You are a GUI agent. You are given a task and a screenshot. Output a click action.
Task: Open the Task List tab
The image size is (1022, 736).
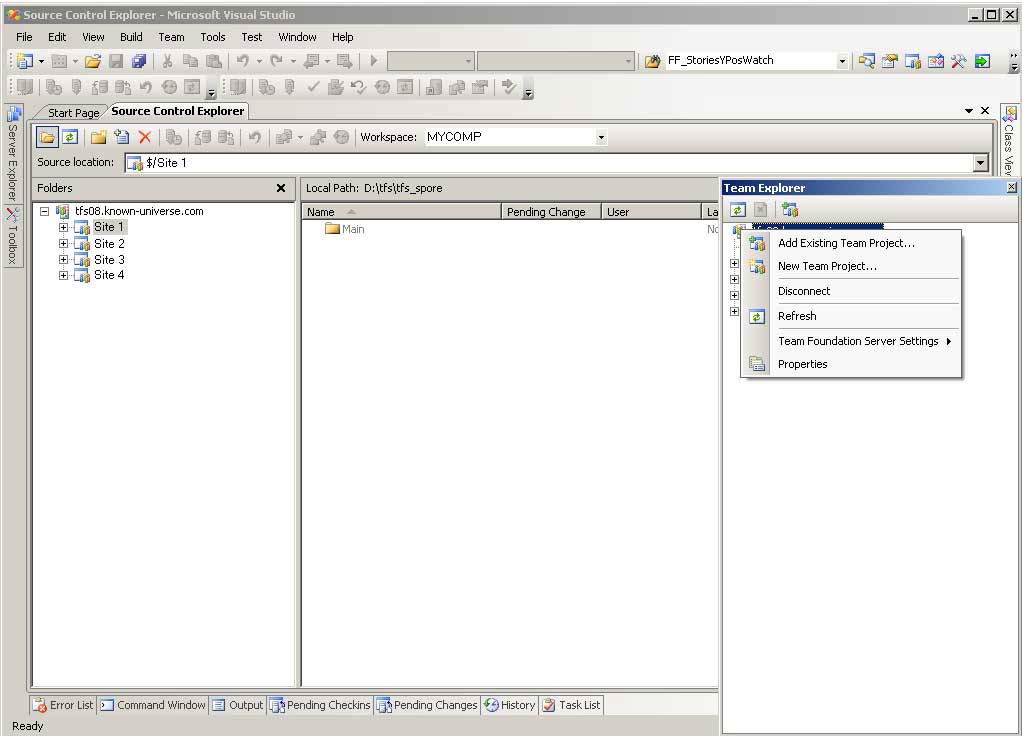pyautogui.click(x=572, y=705)
